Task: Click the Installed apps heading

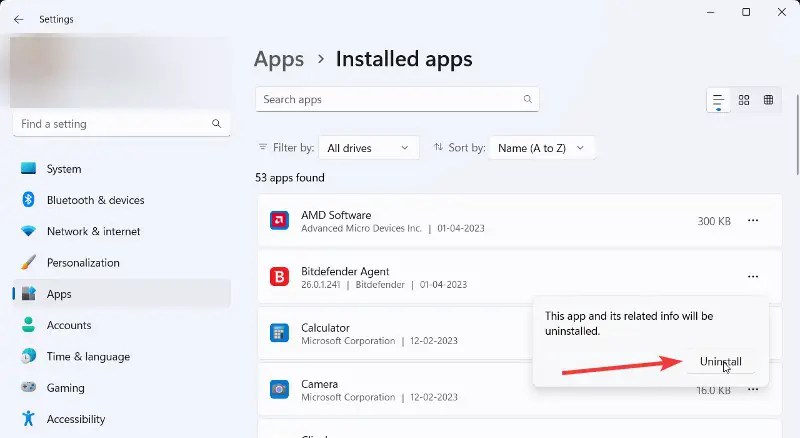Action: (x=404, y=59)
